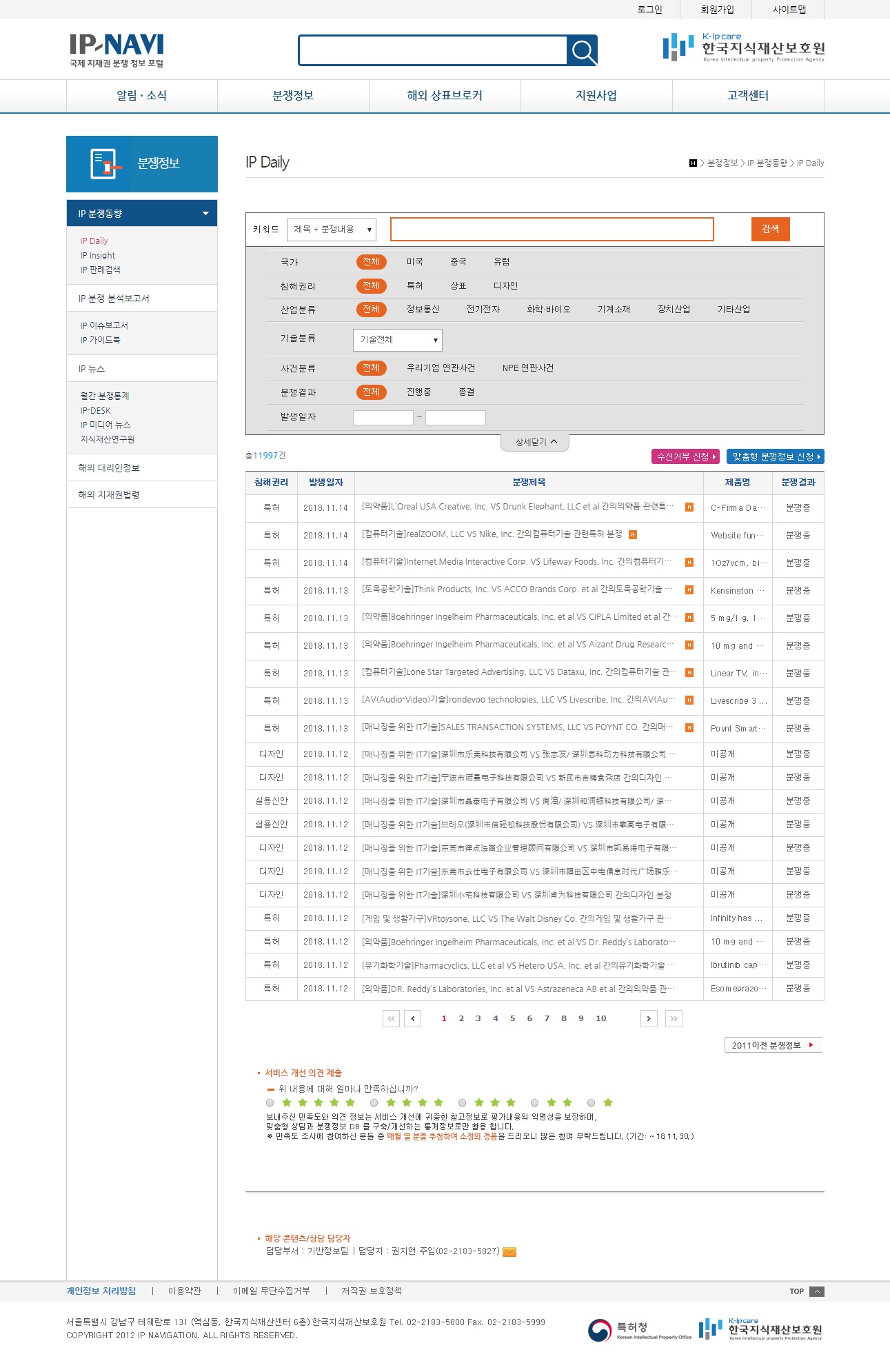Click the new badge on Lone Star Targeted row
The image size is (890, 1372).
click(689, 672)
